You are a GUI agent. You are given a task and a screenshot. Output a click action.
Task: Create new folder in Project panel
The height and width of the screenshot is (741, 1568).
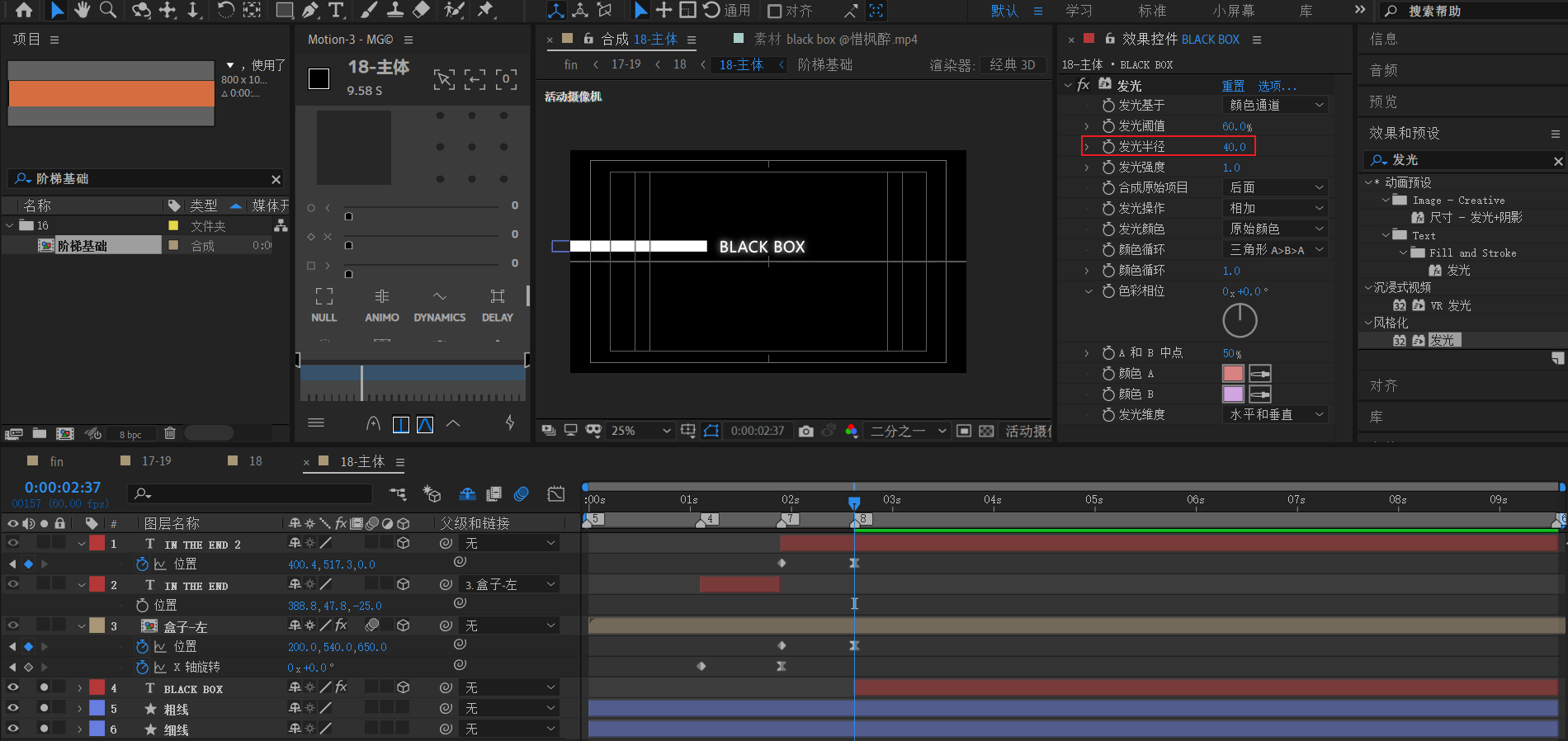40,433
